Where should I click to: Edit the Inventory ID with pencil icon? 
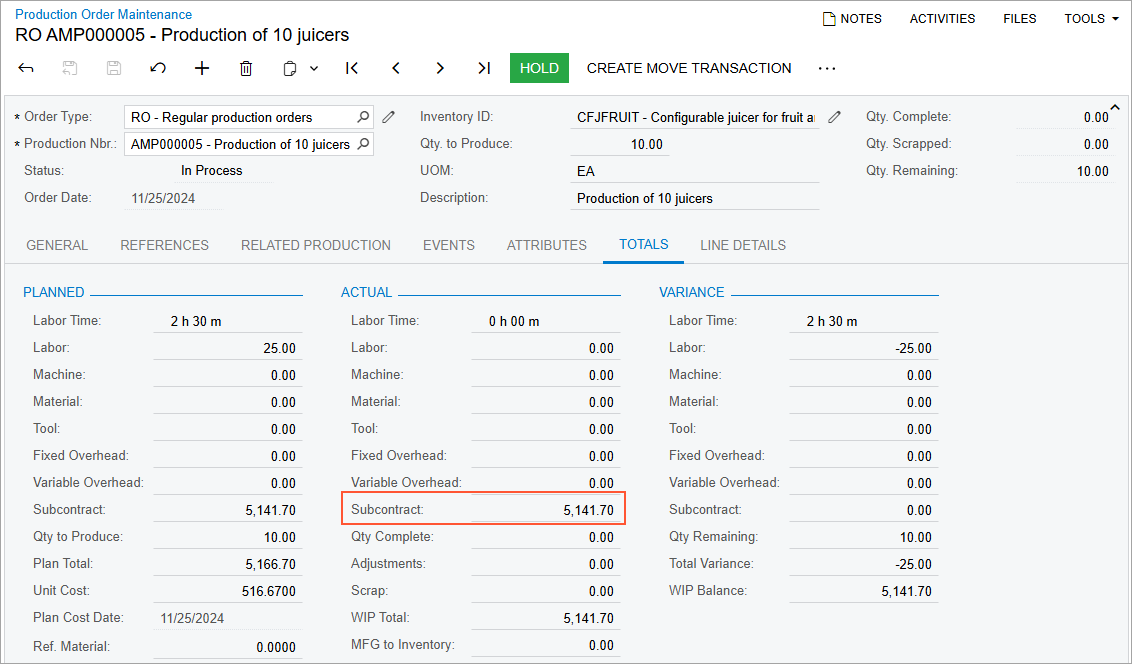(835, 117)
